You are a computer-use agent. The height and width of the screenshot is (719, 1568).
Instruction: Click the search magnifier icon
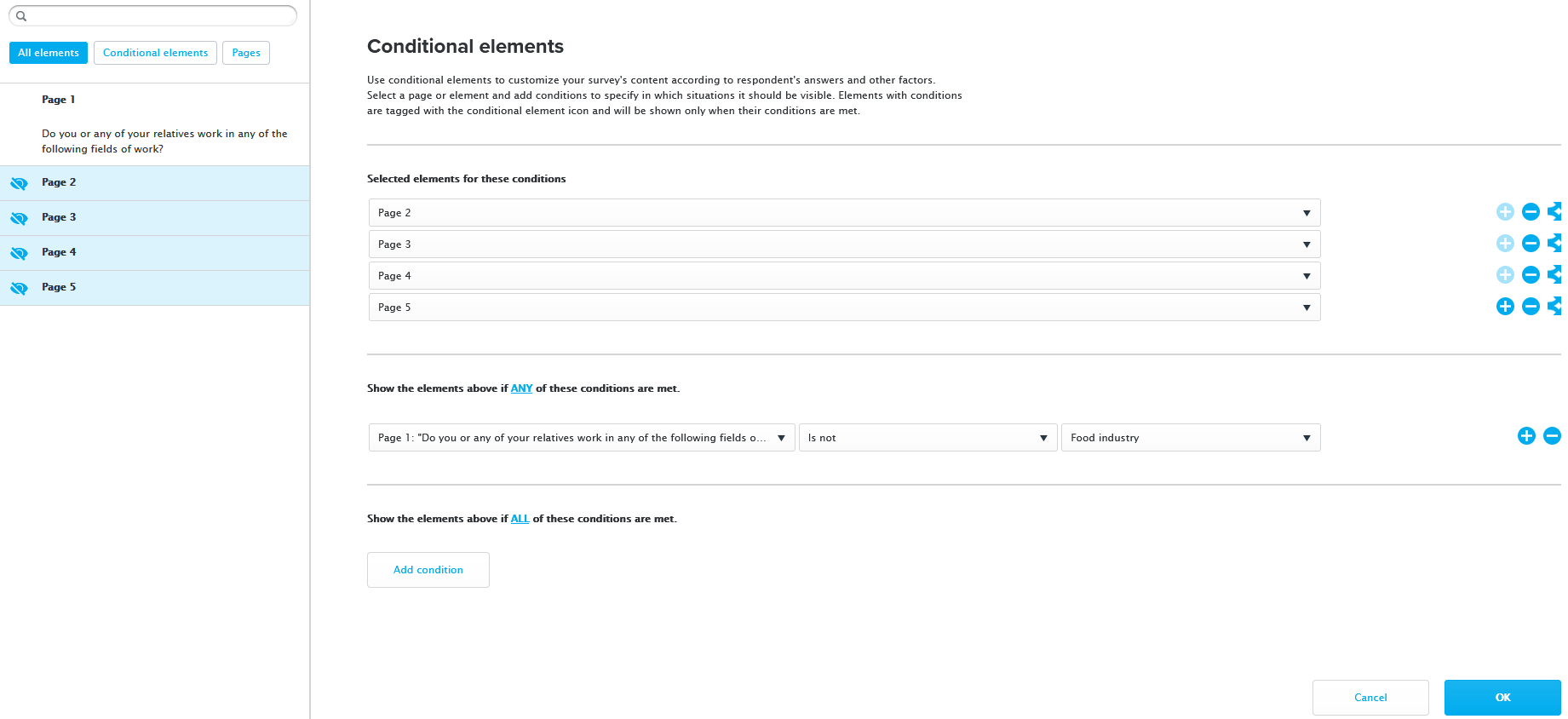(x=21, y=16)
